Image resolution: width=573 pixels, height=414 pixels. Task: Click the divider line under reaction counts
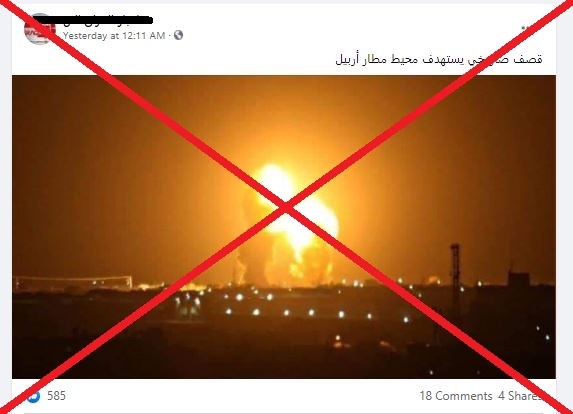click(x=284, y=413)
